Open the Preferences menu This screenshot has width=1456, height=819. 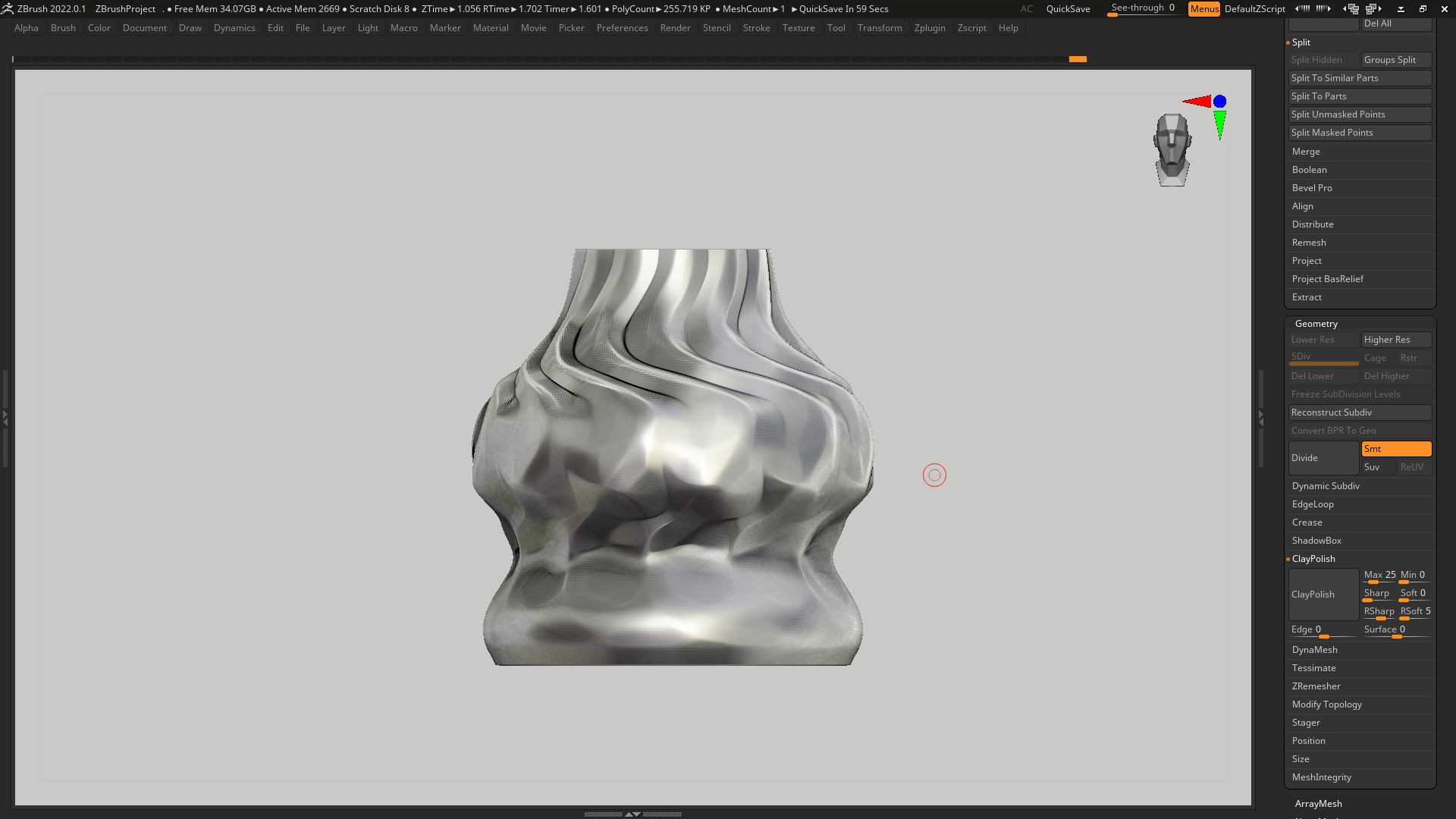pyautogui.click(x=622, y=28)
